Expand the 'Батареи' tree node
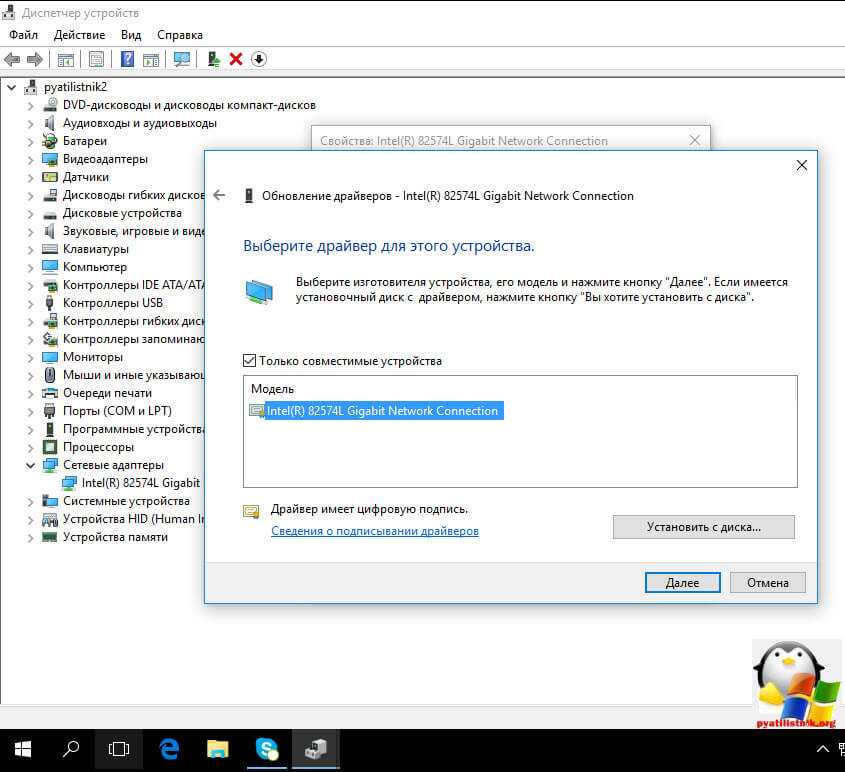Screen dimensions: 845x772 click(x=31, y=141)
